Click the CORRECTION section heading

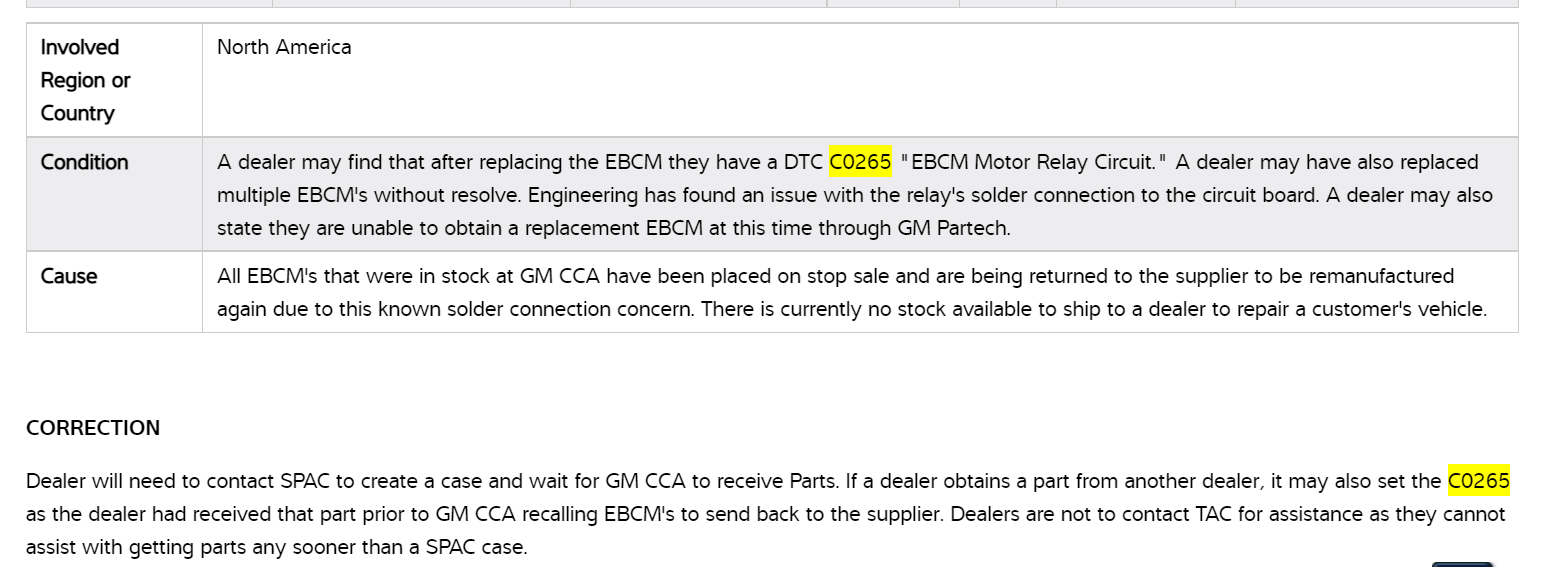[93, 428]
